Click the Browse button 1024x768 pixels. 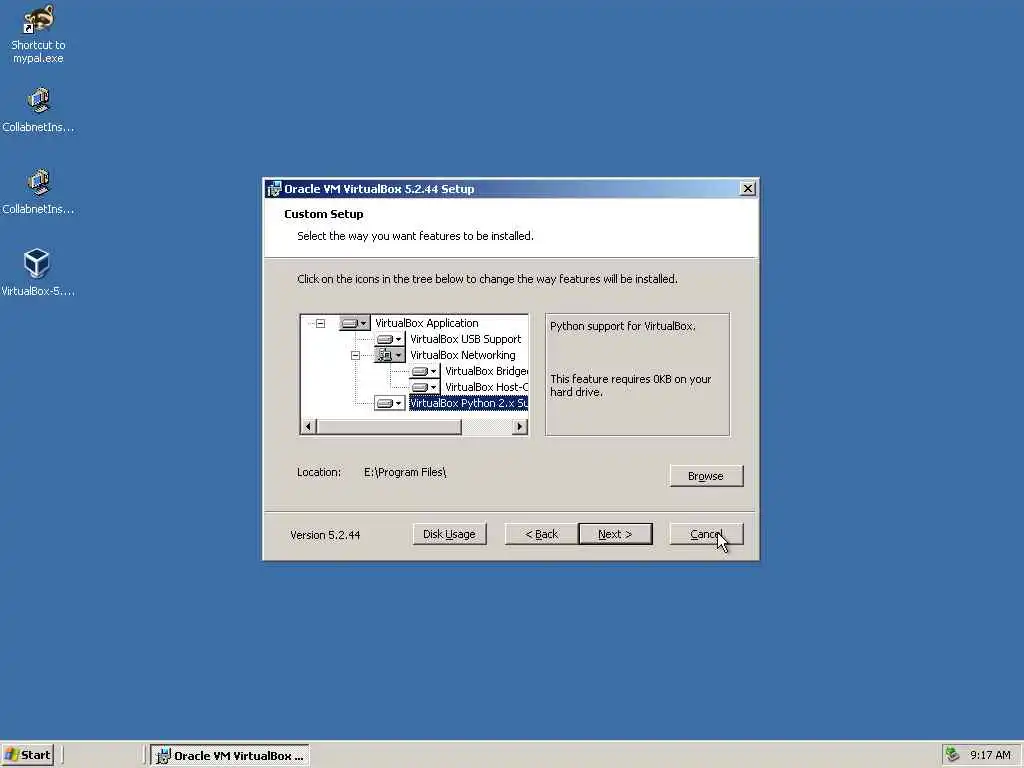click(x=706, y=476)
